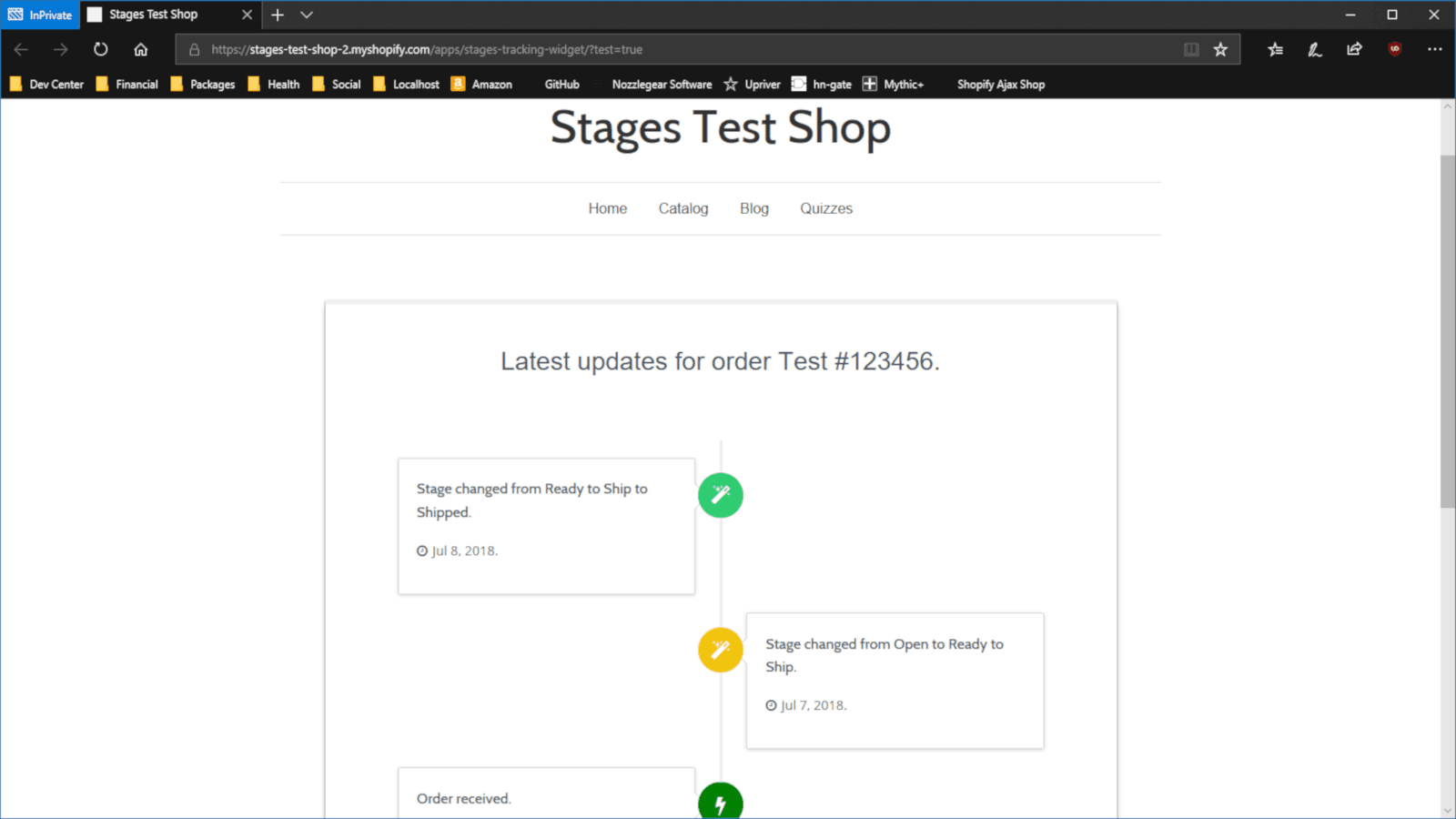Navigate back using the back arrow
This screenshot has height=819, width=1456.
coord(21,49)
